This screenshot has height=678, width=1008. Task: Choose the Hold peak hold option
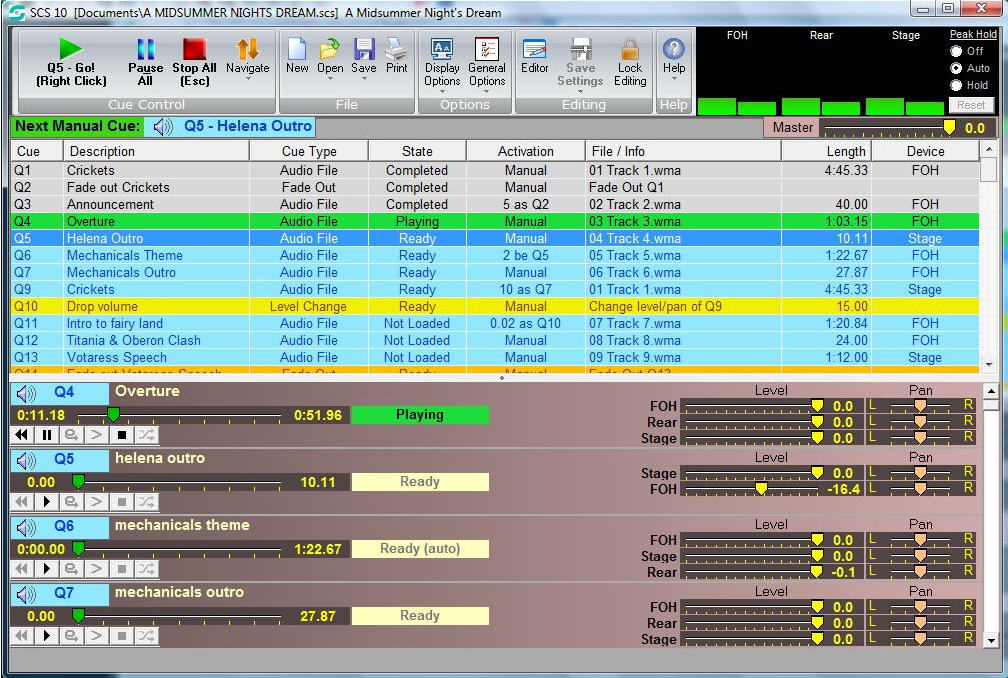pos(957,85)
